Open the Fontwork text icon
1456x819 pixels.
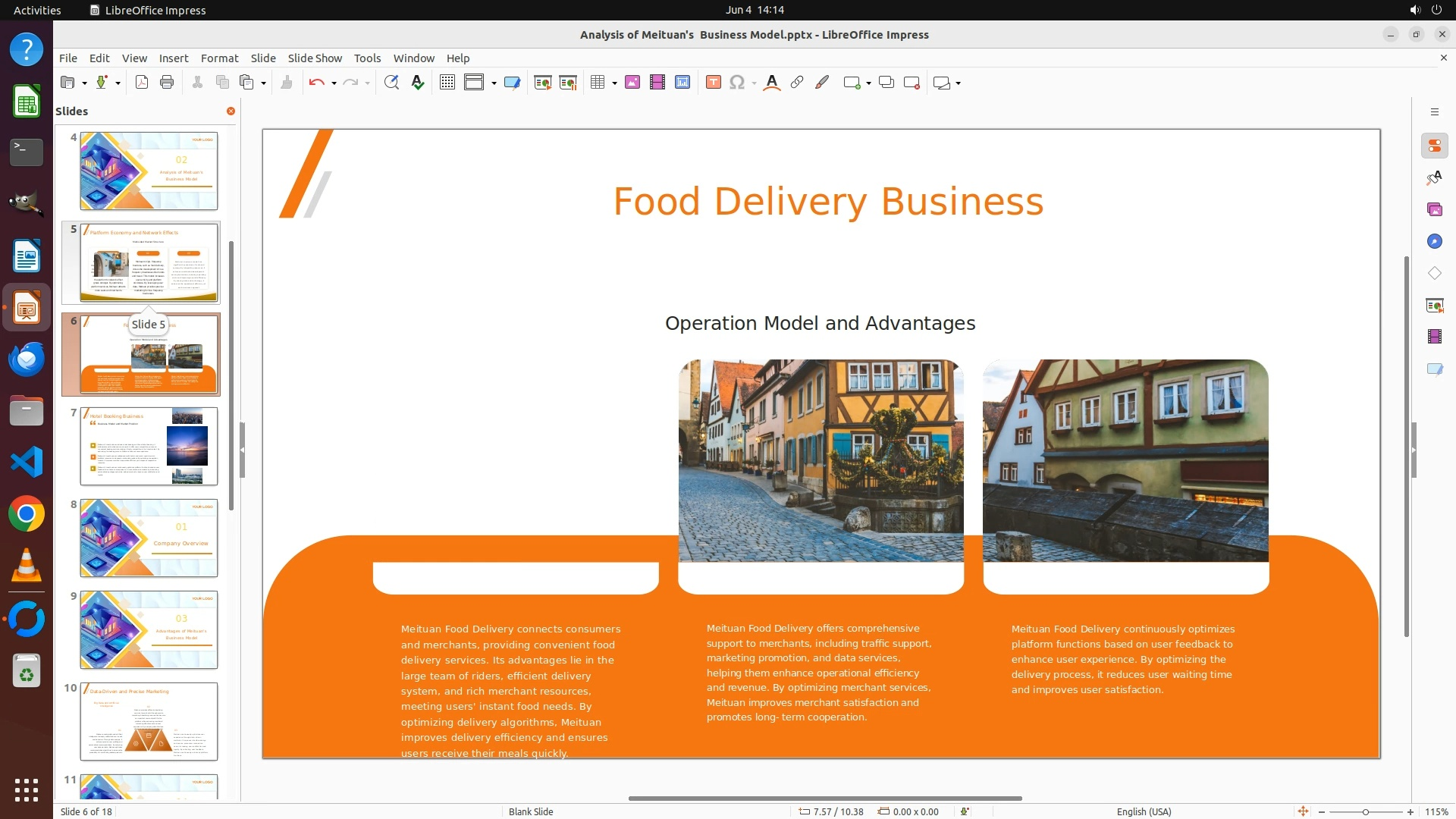point(772,83)
